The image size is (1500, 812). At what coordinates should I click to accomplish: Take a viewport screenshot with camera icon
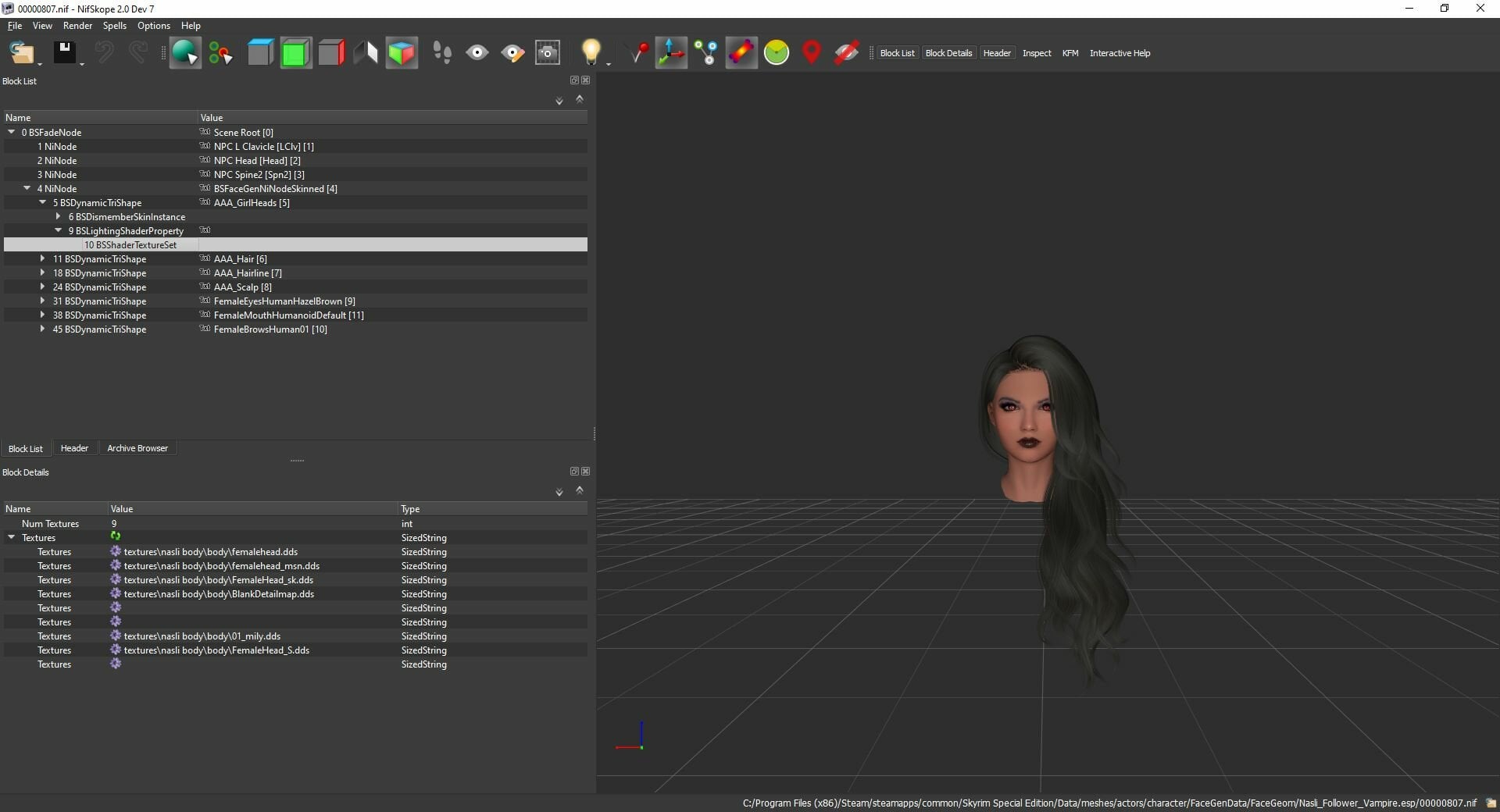(x=548, y=53)
